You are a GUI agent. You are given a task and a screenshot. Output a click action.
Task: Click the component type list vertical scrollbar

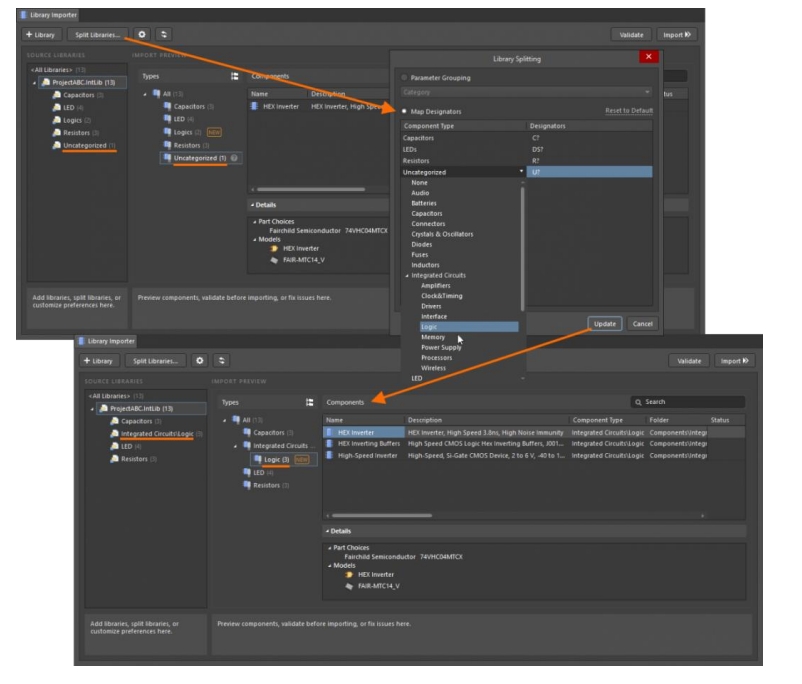522,250
